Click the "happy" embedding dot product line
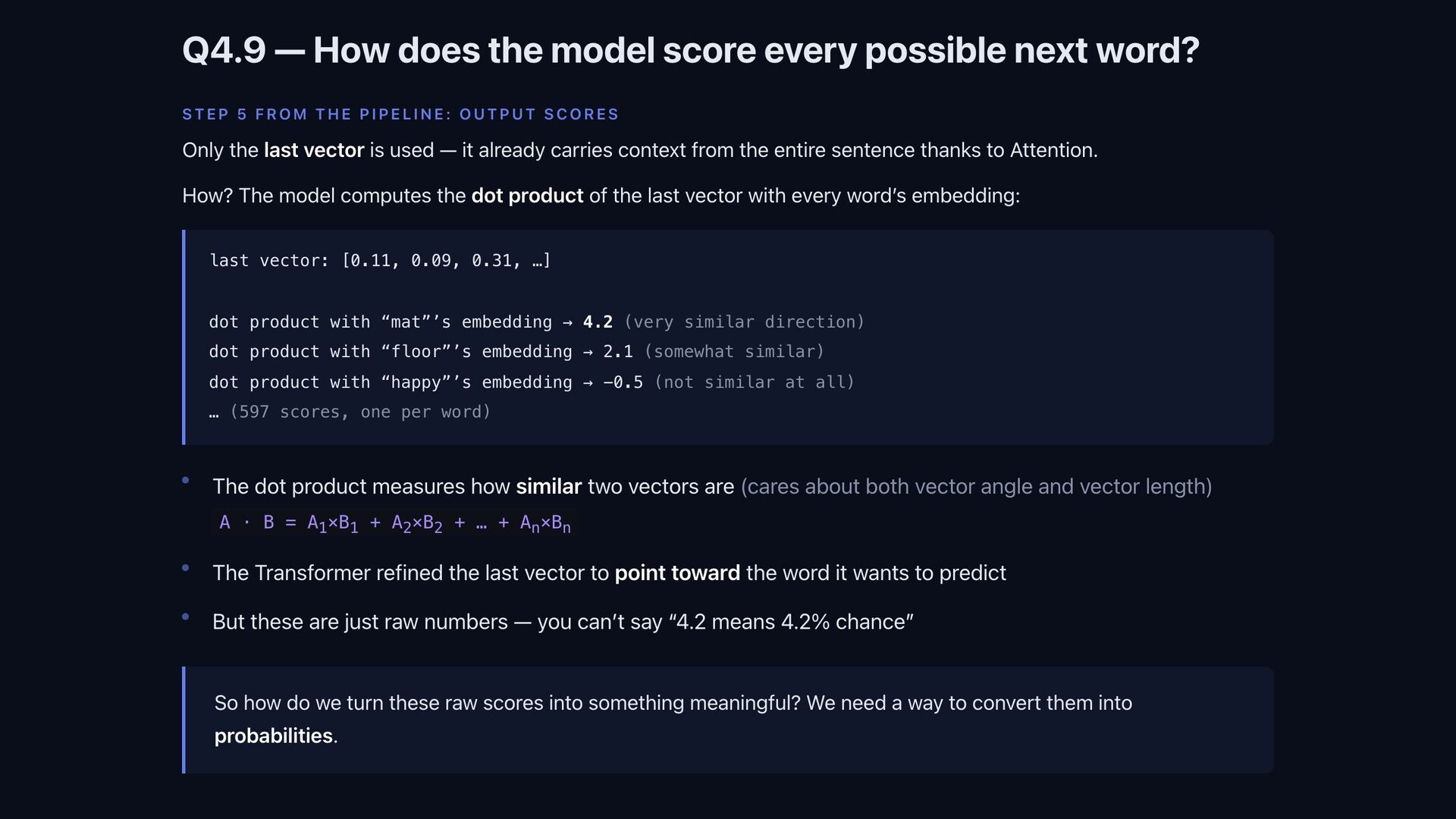Viewport: 1456px width, 819px height. click(x=390, y=382)
